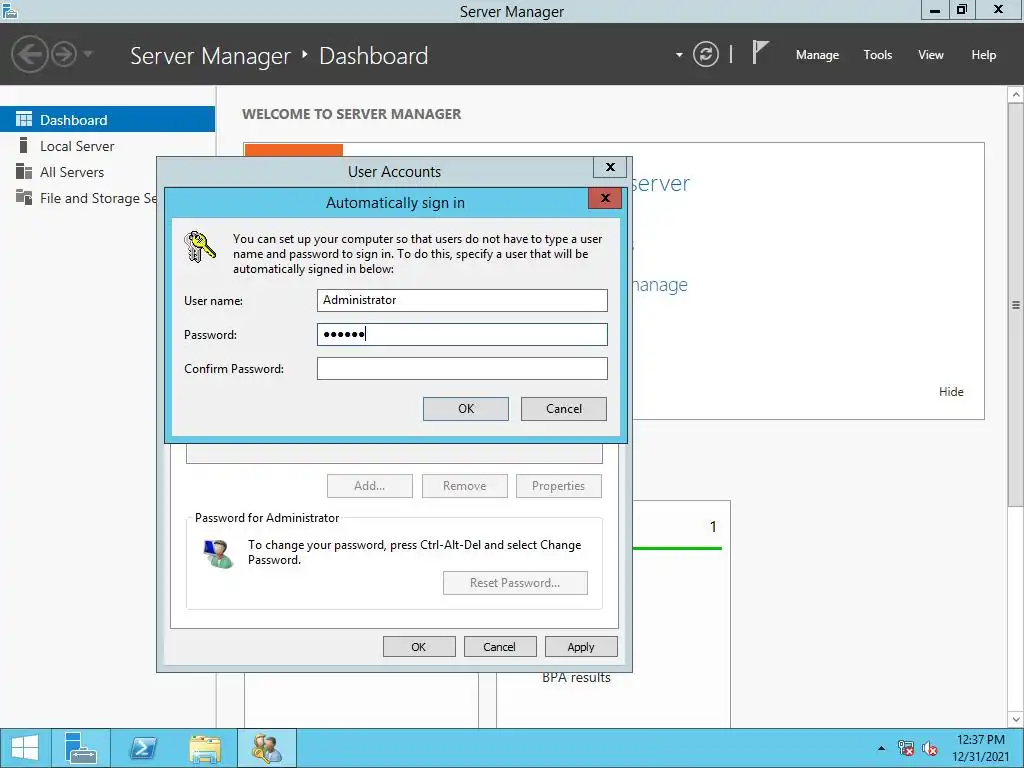Open the Tools menu

coord(877,55)
